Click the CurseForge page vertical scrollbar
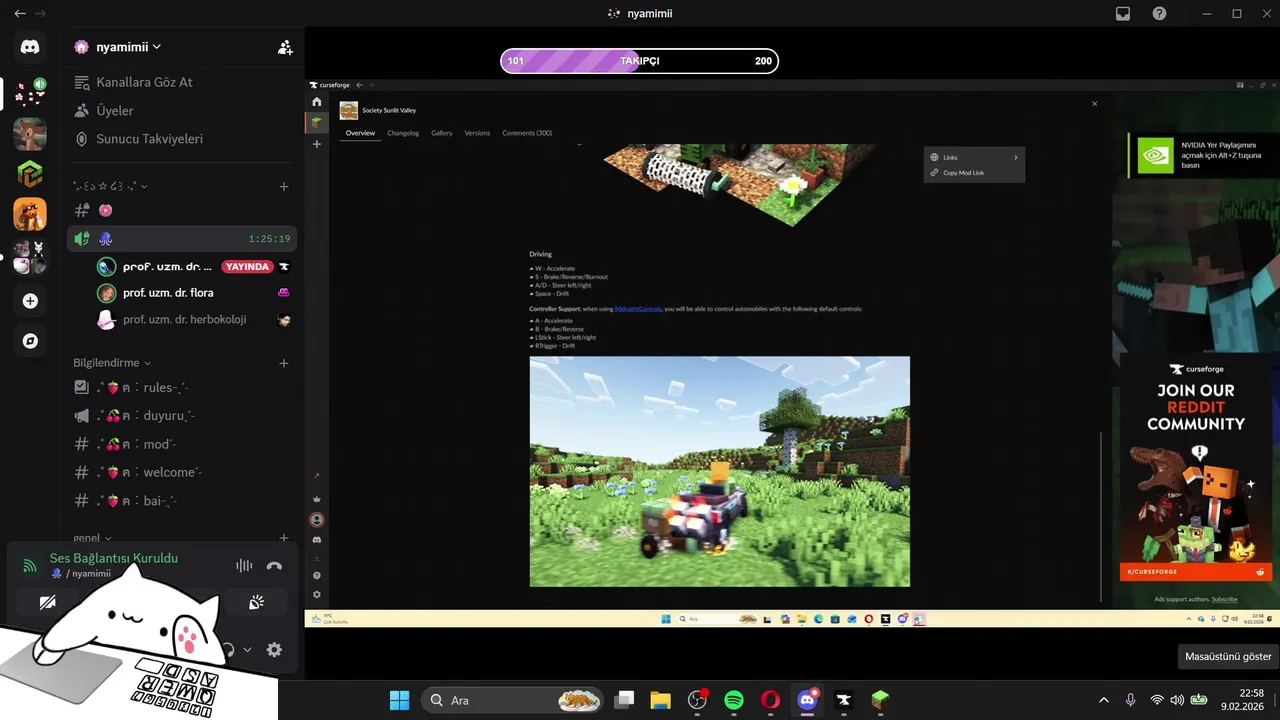Viewport: 1280px width, 720px height. click(x=1101, y=515)
